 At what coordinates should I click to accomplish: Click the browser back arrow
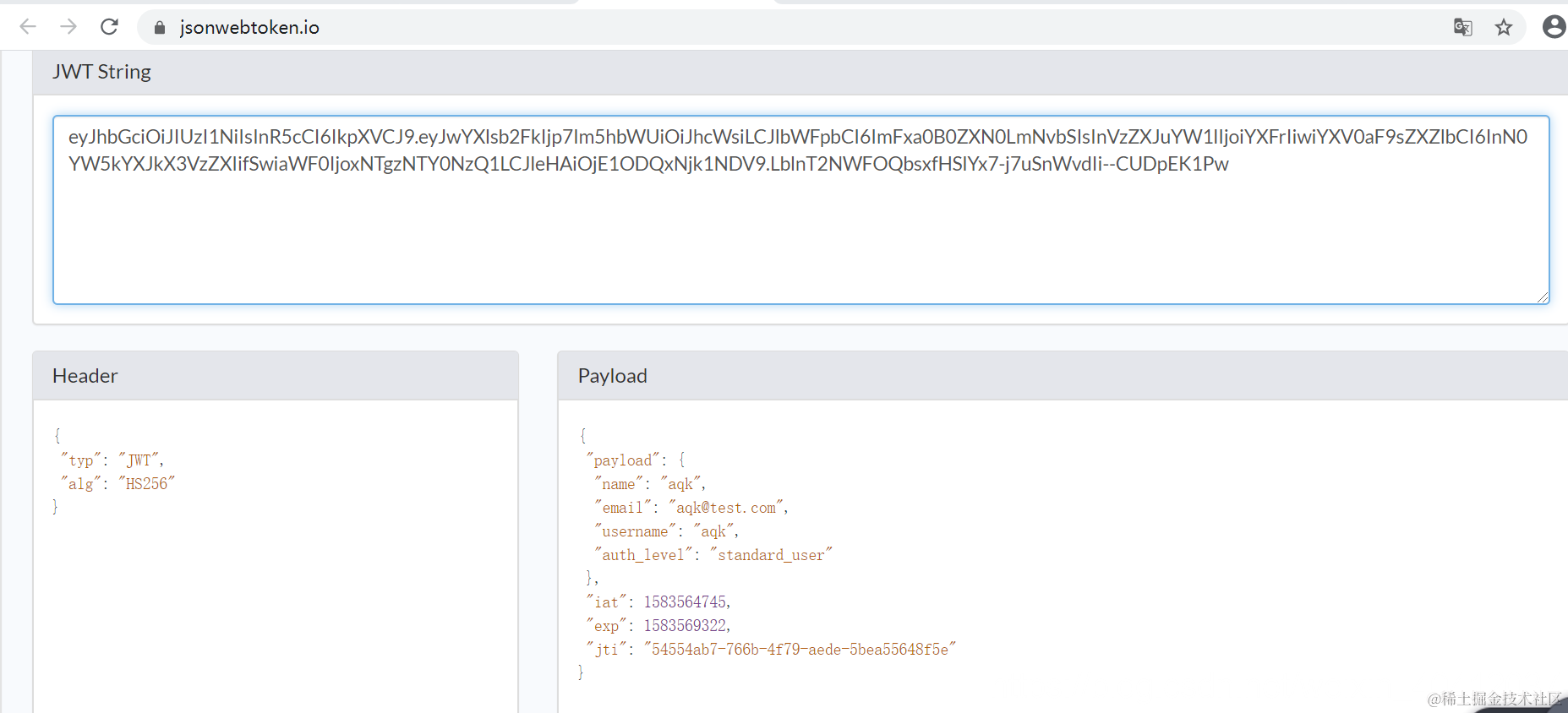point(28,27)
